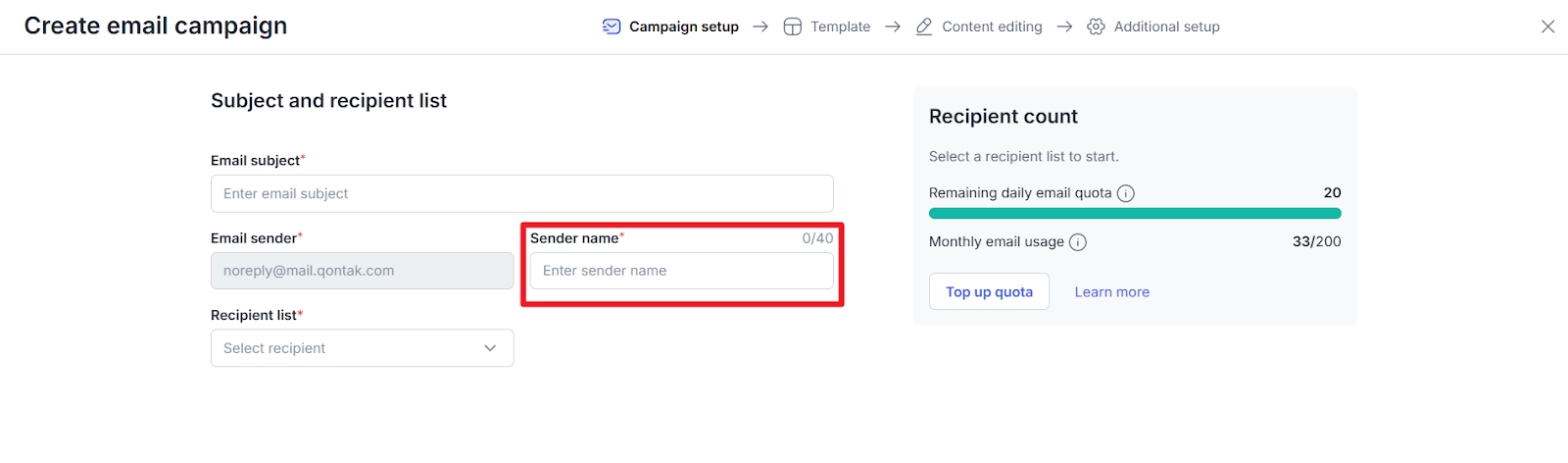Screen dimensions: 1568x463
Task: Open the Select recipient dropdown
Action: 362,348
